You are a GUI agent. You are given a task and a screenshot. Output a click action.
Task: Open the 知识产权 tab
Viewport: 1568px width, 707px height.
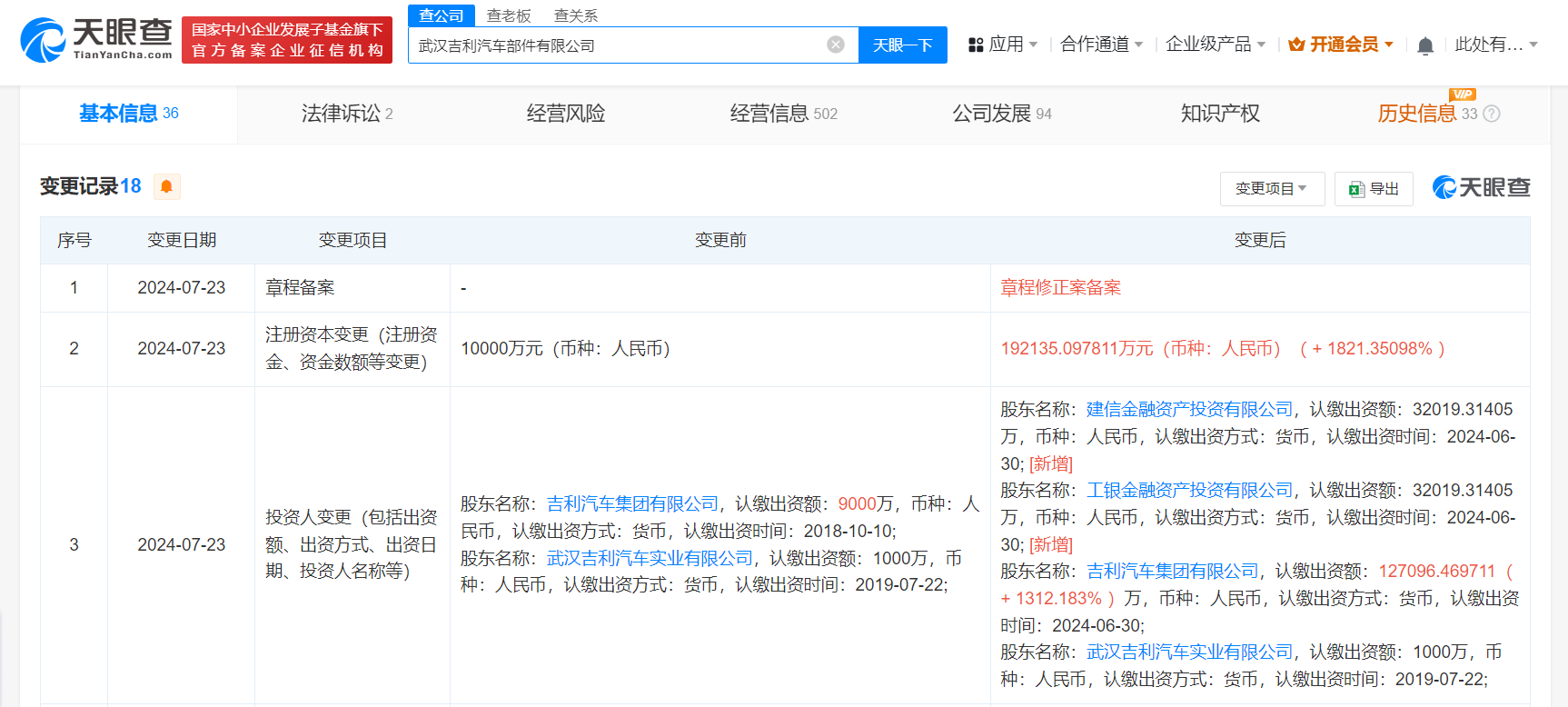point(1220,114)
